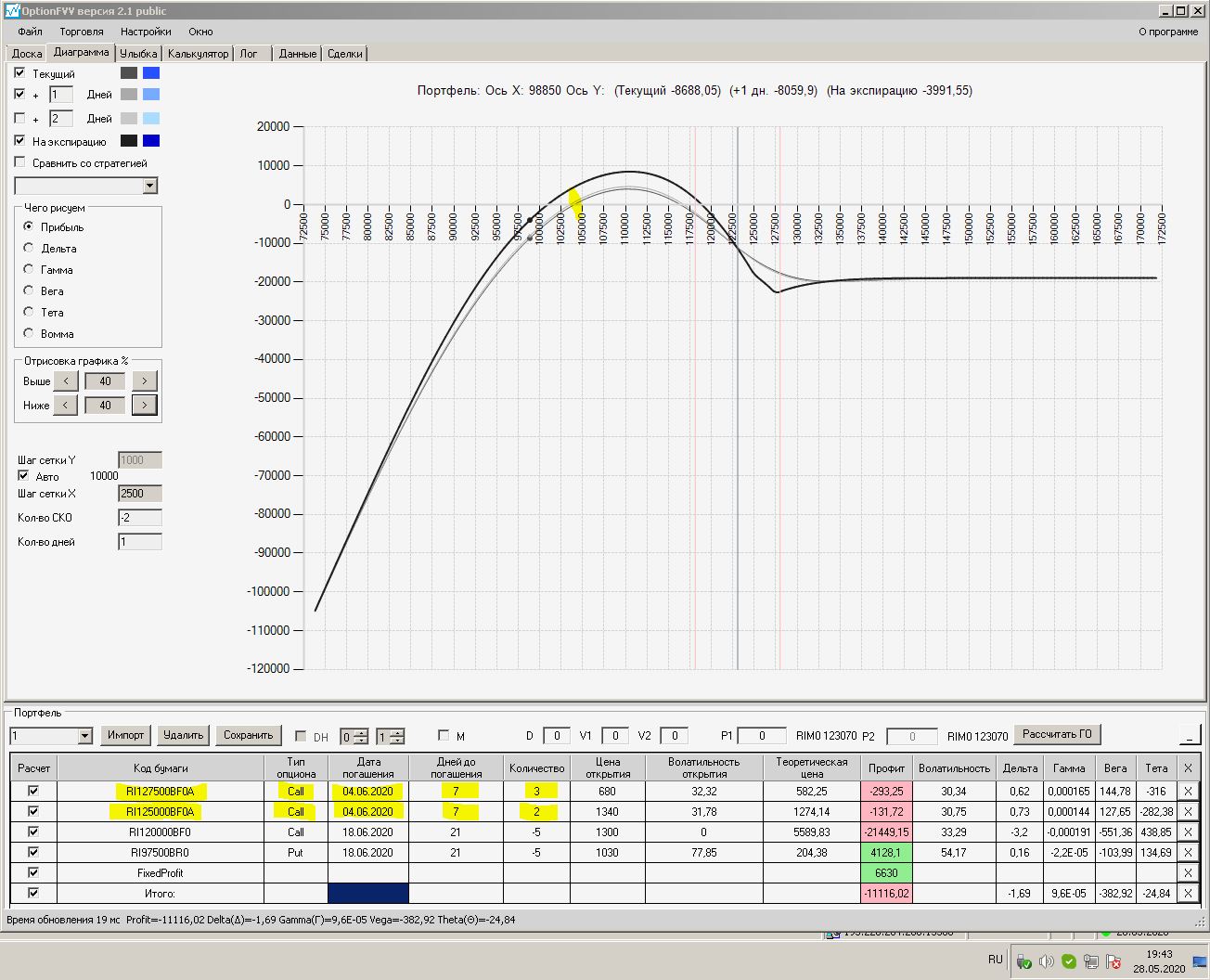Click the Action Center flag tray icon

1113,961
